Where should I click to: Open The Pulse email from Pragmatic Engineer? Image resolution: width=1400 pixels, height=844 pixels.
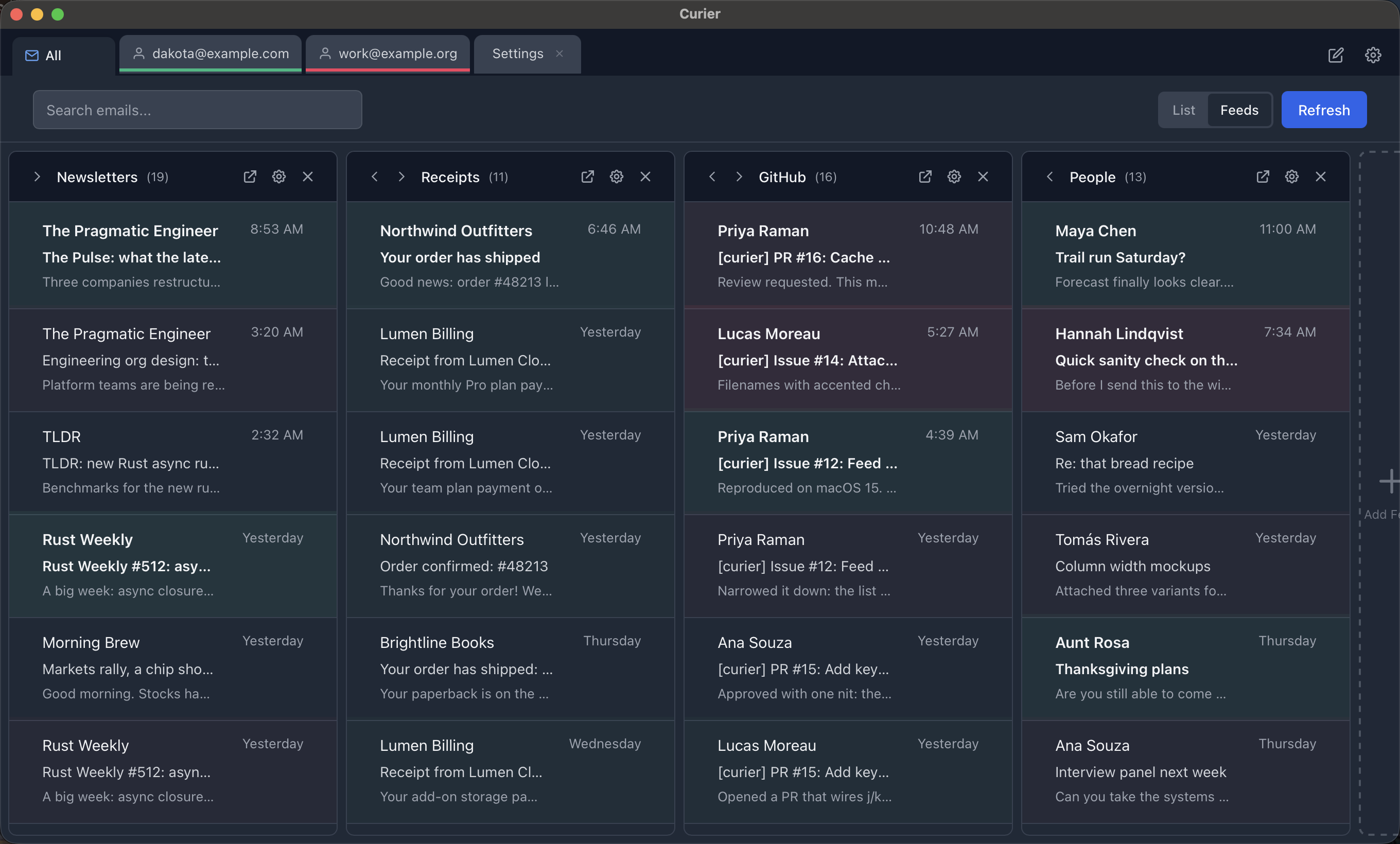(173, 256)
